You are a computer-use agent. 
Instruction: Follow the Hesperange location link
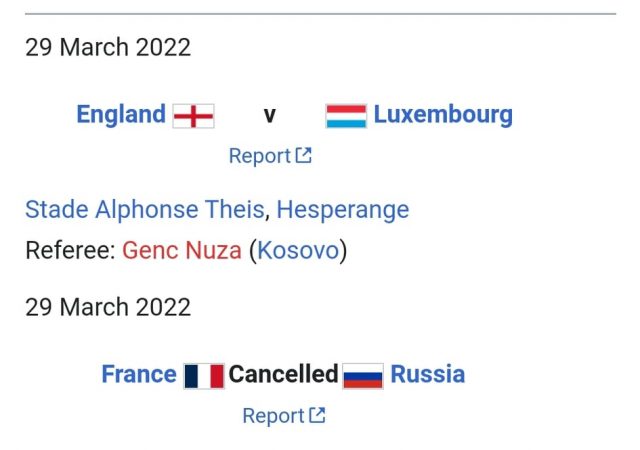pyautogui.click(x=343, y=210)
